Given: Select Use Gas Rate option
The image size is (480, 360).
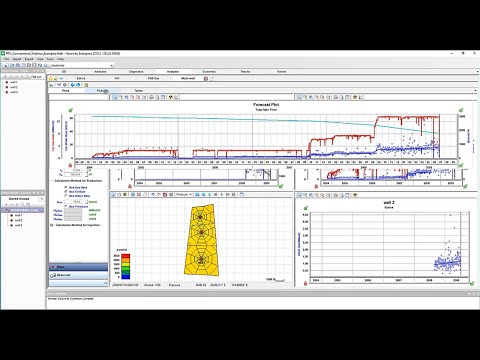Looking at the screenshot, I should pyautogui.click(x=75, y=187).
